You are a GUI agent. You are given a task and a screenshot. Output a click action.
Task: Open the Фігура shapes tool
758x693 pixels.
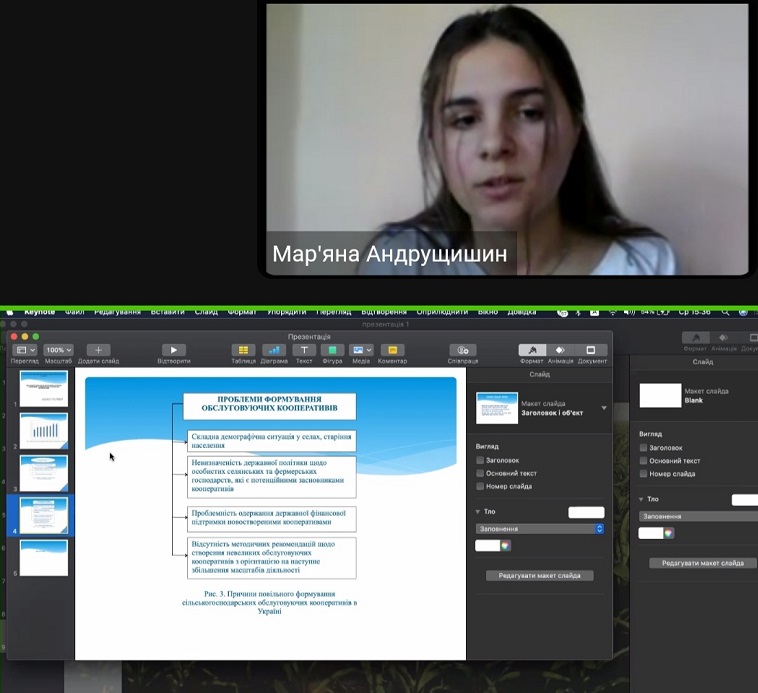click(333, 350)
